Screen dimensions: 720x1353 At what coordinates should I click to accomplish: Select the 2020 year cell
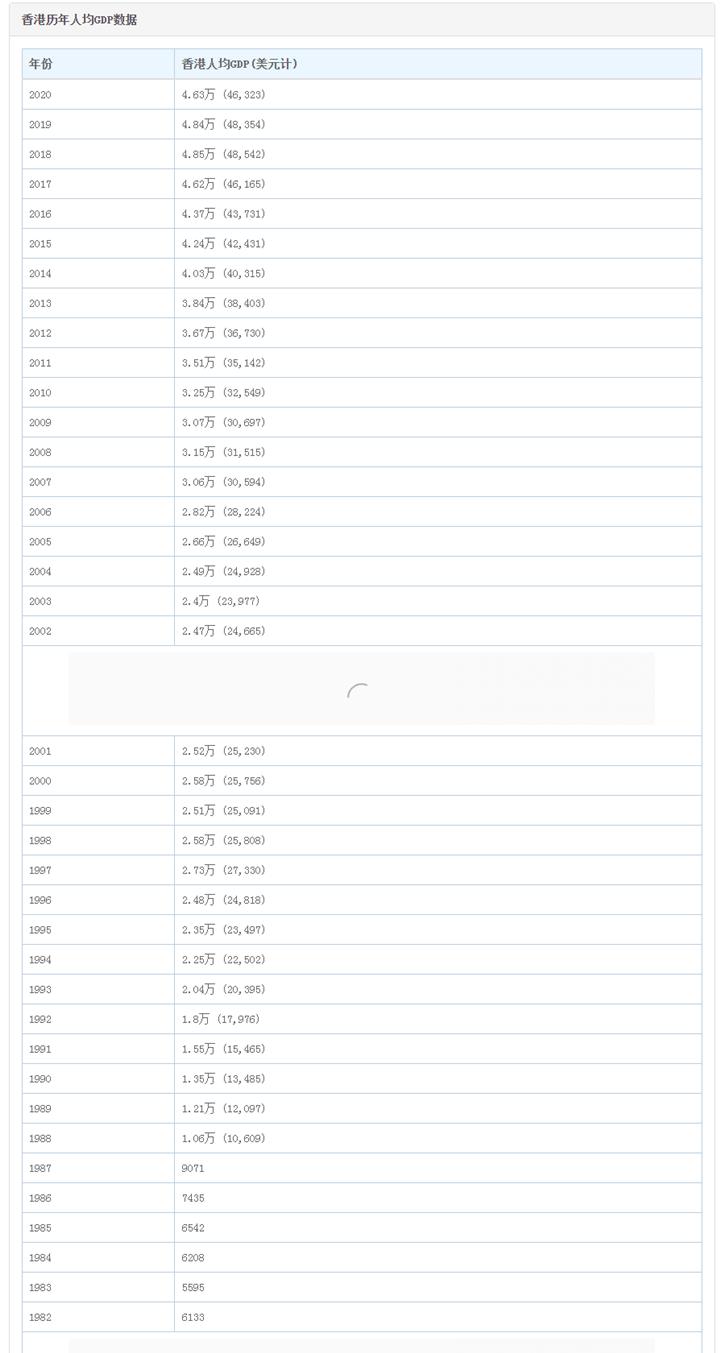[x=41, y=95]
